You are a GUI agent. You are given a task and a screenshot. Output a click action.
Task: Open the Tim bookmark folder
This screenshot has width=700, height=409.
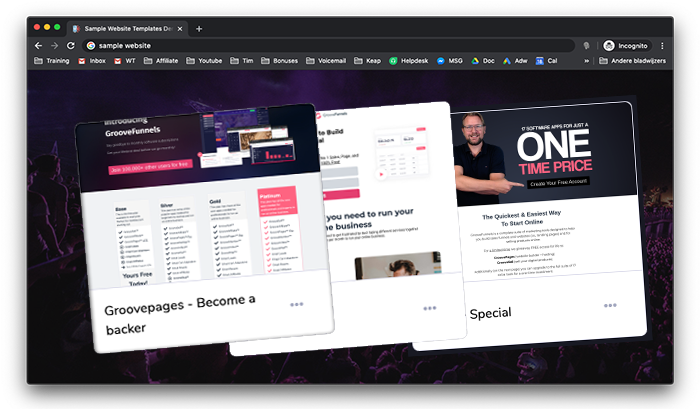(x=242, y=61)
